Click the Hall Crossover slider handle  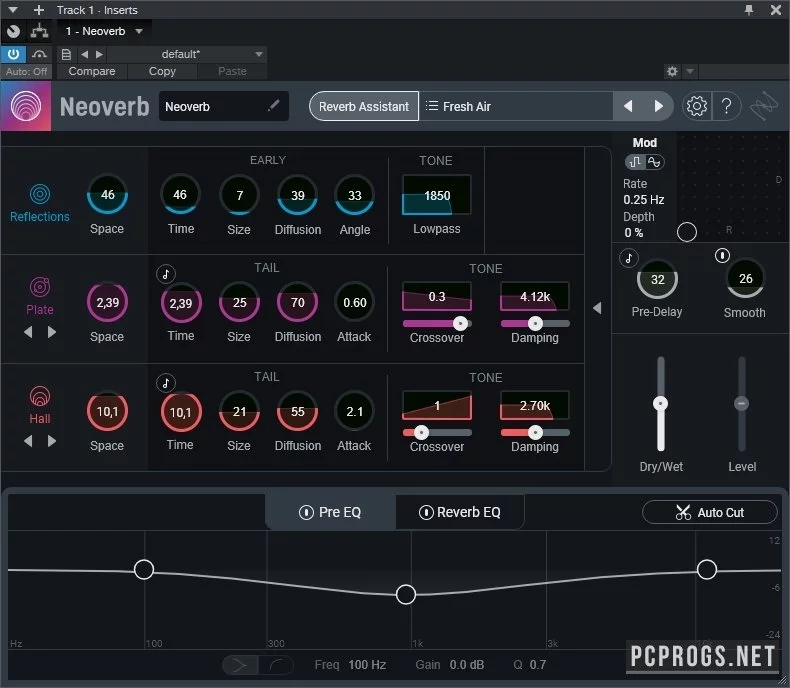(x=421, y=432)
